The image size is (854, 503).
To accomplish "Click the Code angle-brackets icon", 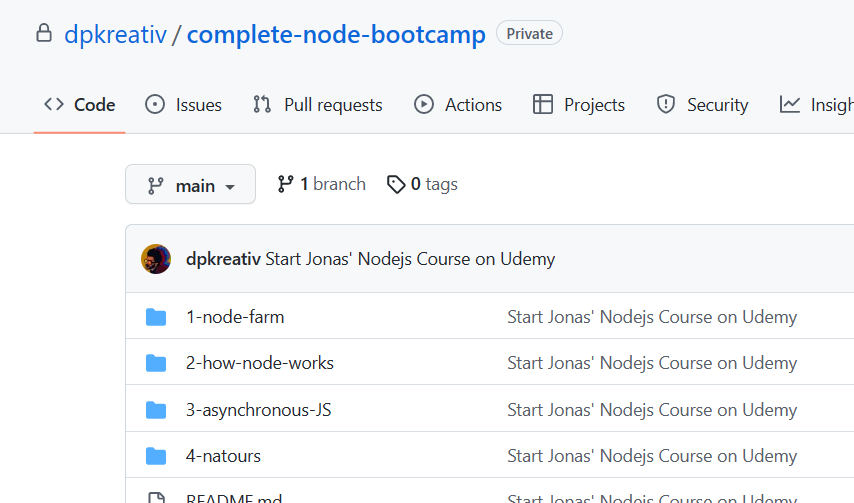I will click(54, 104).
